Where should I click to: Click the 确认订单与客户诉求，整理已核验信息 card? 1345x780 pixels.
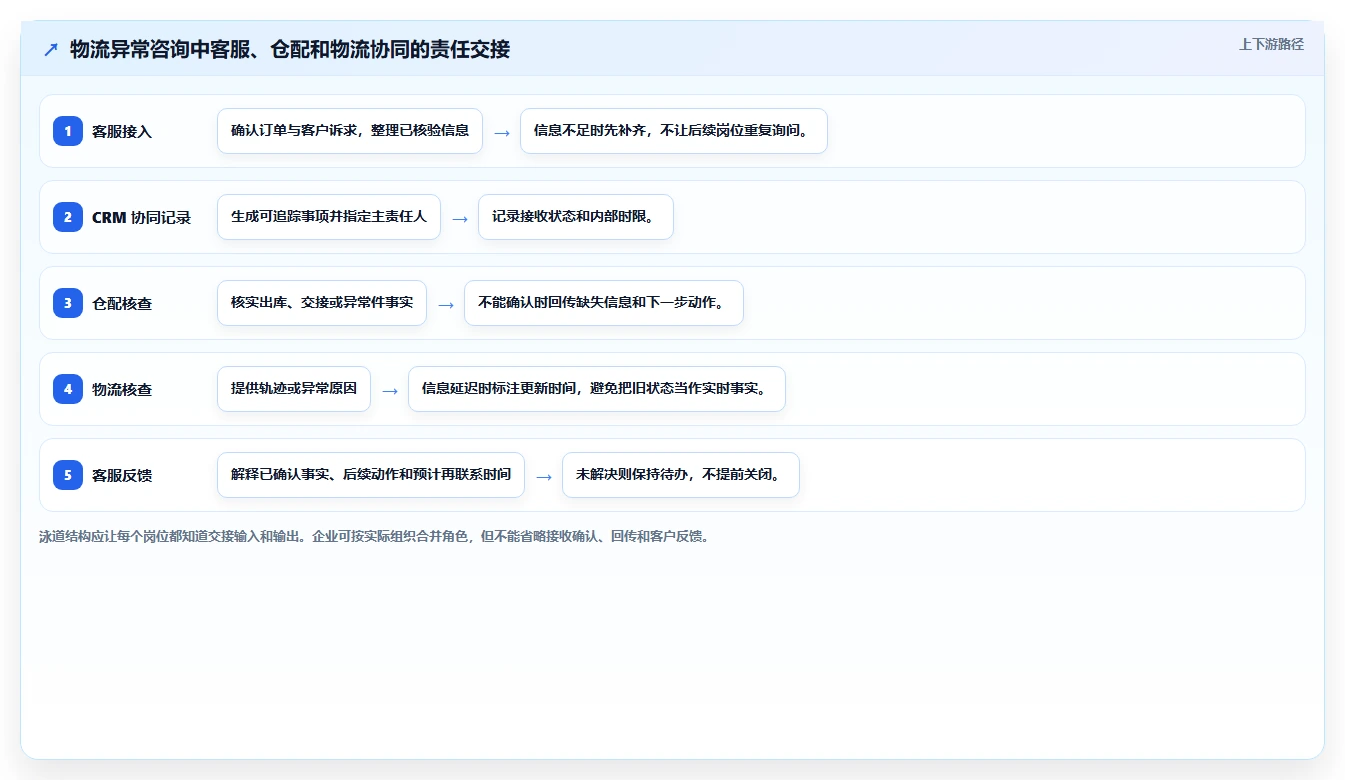point(350,131)
